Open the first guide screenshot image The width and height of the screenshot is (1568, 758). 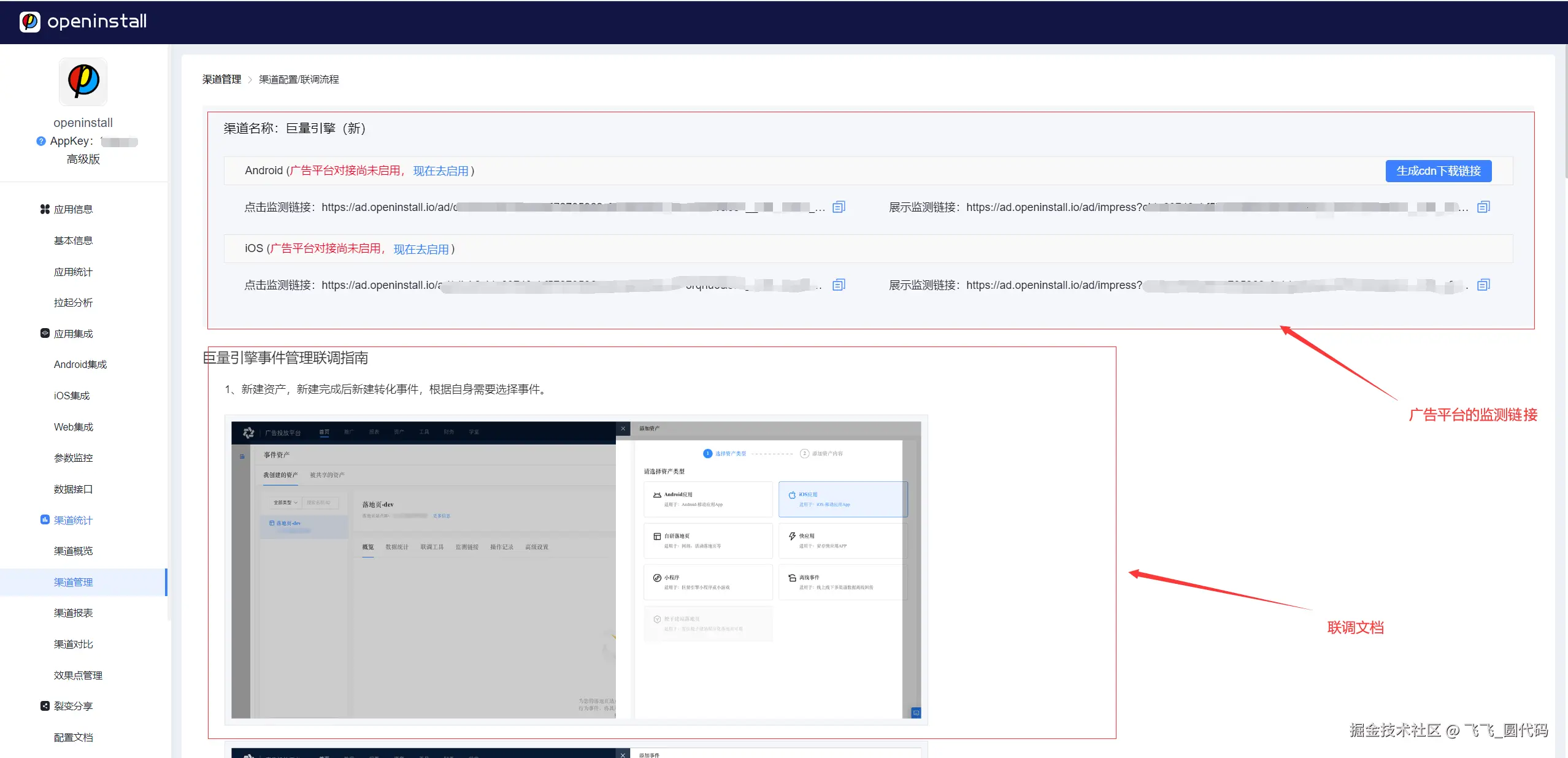tap(575, 570)
